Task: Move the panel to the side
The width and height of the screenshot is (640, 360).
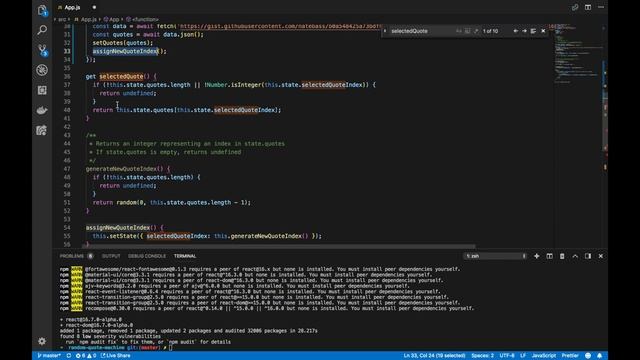Action: 588,256
